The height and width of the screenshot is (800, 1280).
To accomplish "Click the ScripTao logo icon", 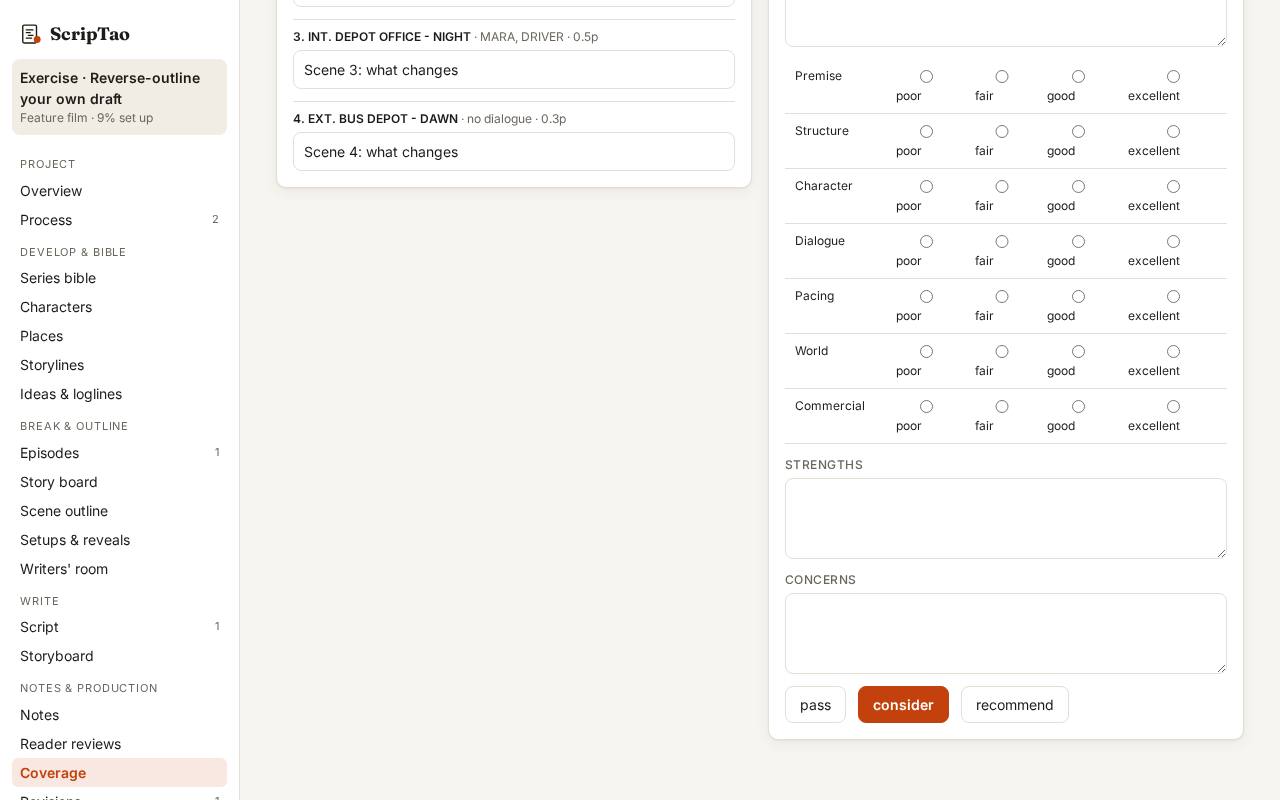I will click(x=31, y=34).
